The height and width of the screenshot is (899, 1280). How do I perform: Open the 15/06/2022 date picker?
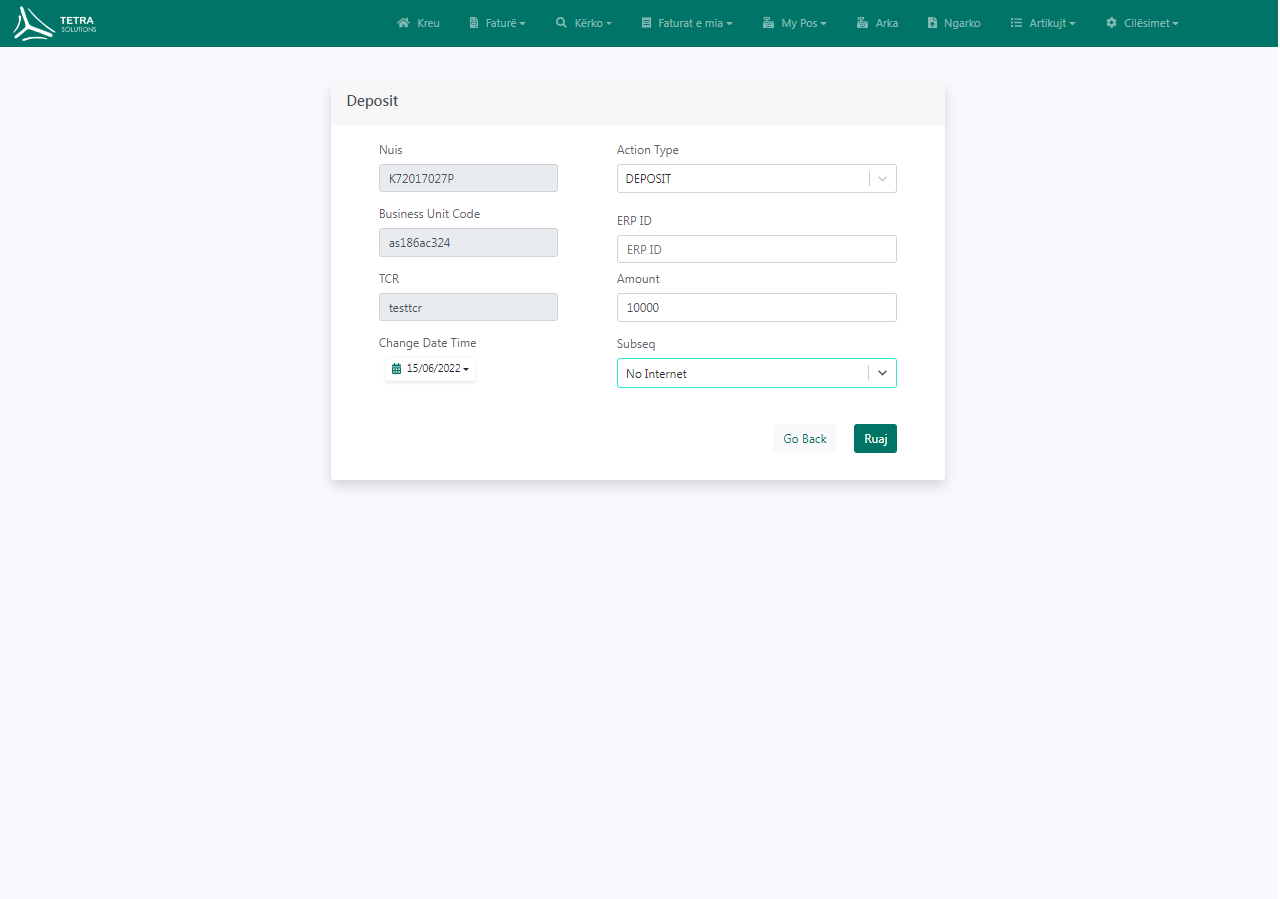[430, 369]
